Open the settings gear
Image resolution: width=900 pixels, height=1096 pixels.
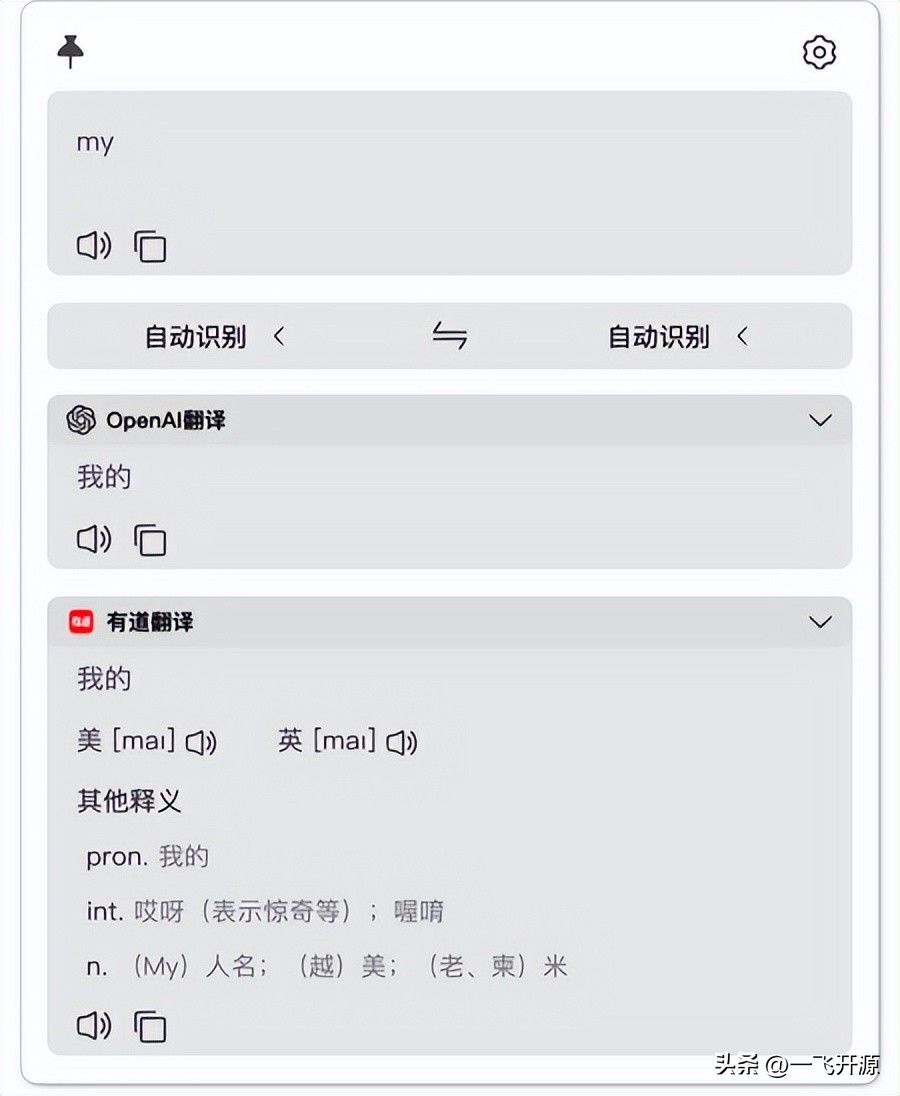[819, 52]
